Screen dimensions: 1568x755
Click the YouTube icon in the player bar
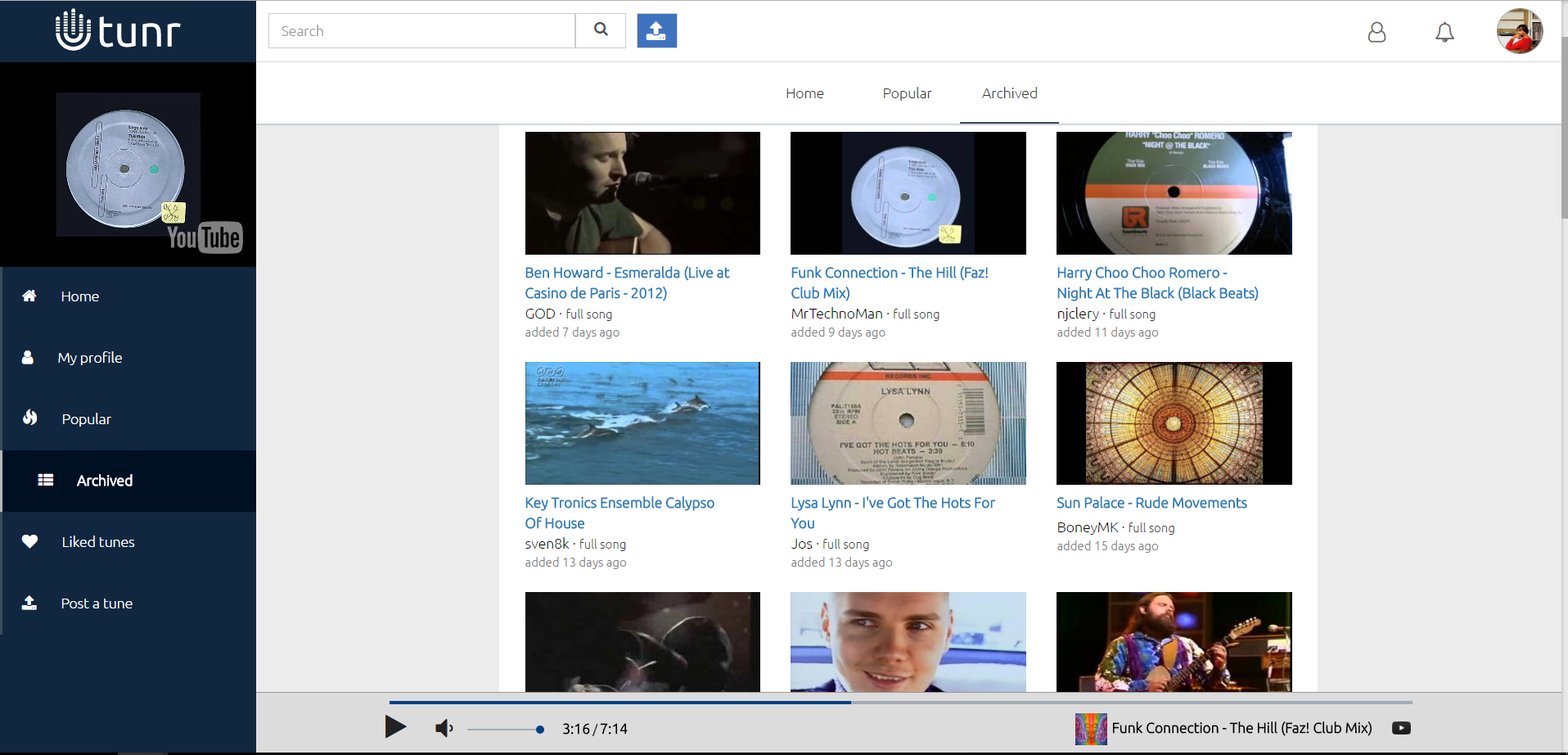[x=1401, y=728]
